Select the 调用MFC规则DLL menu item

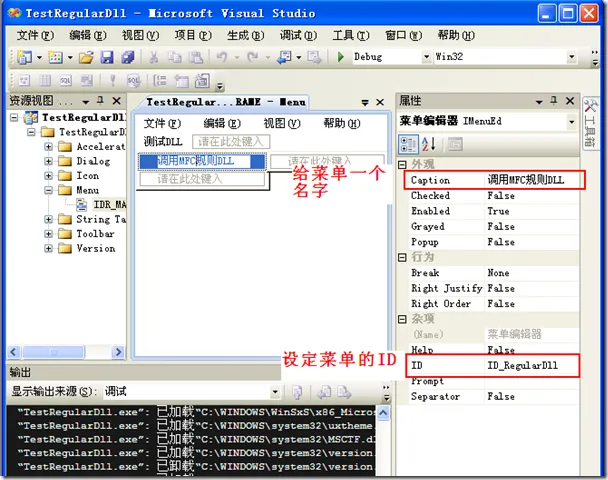201,161
